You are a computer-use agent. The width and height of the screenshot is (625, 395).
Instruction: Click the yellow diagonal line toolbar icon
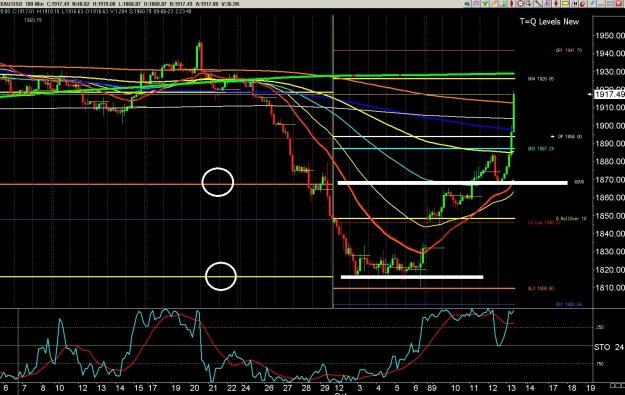point(494,4)
